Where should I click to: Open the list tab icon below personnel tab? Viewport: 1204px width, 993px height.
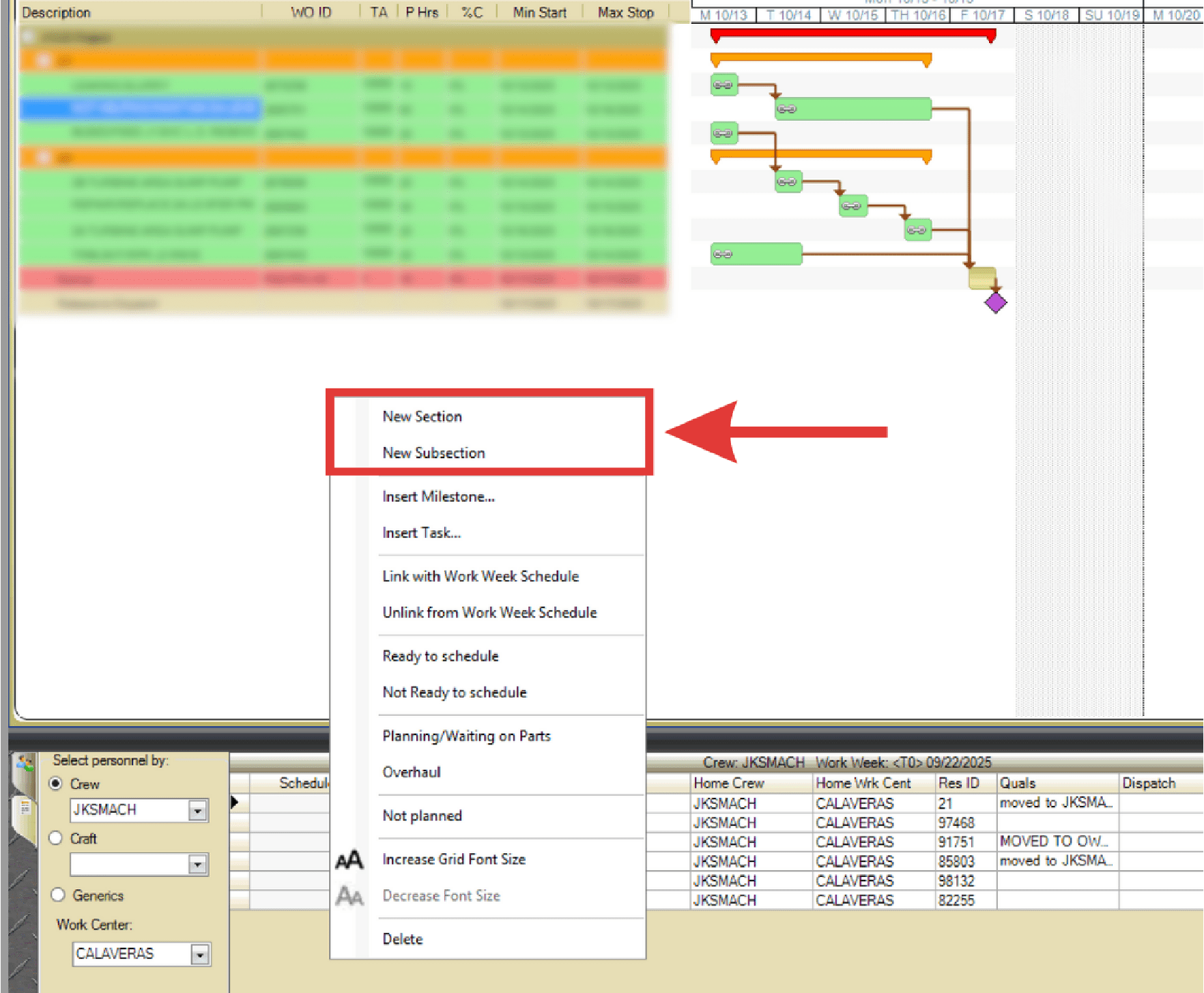click(25, 809)
